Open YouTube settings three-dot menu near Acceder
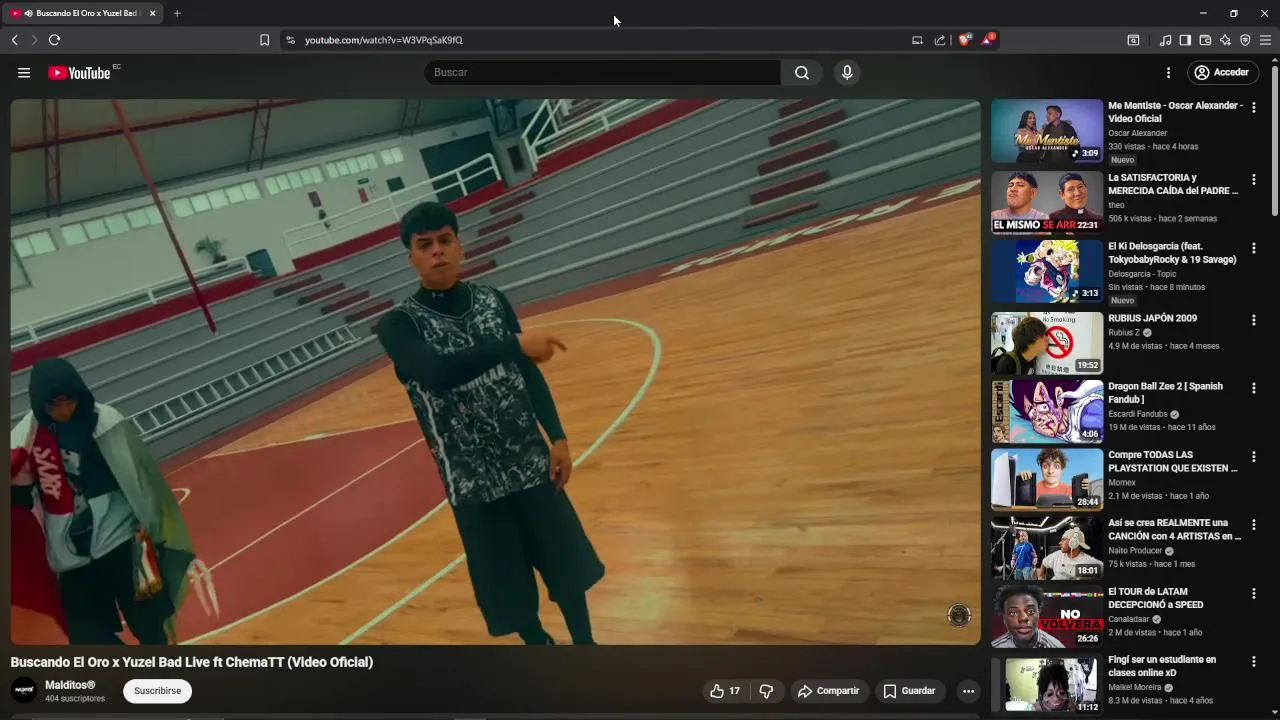 coord(1168,72)
